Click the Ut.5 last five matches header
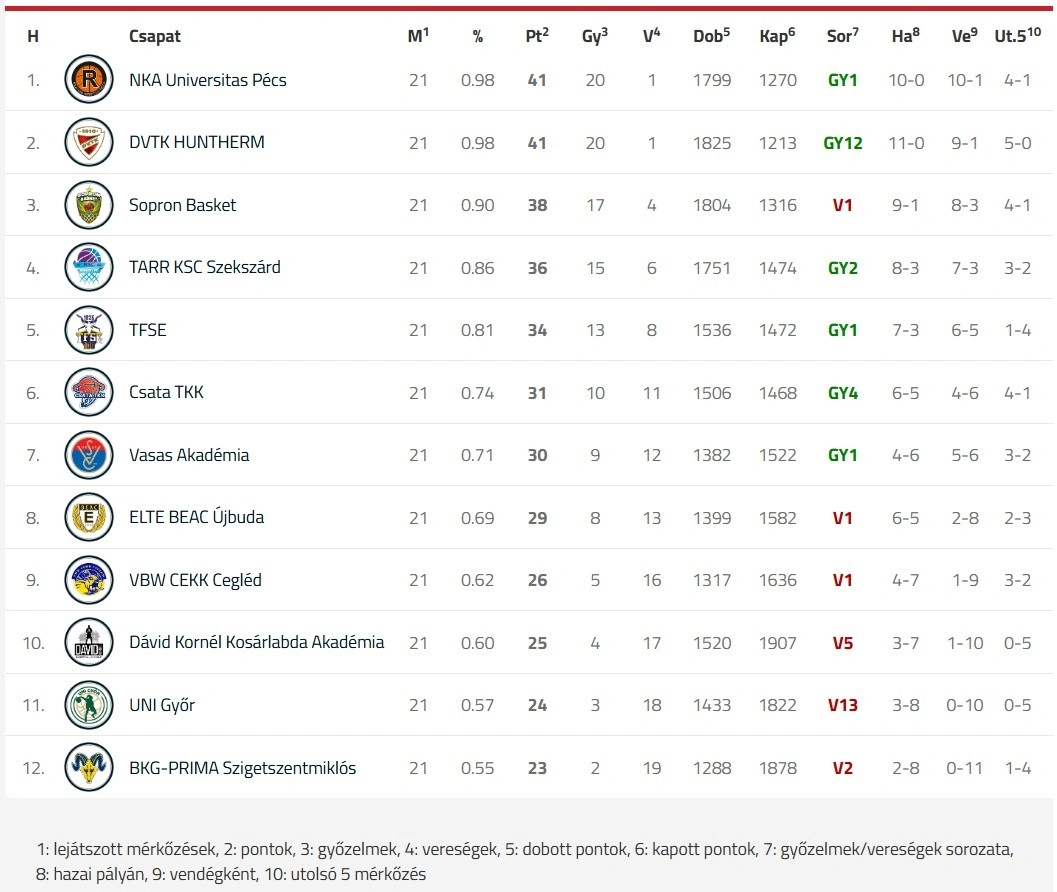The image size is (1057, 892). (1017, 36)
